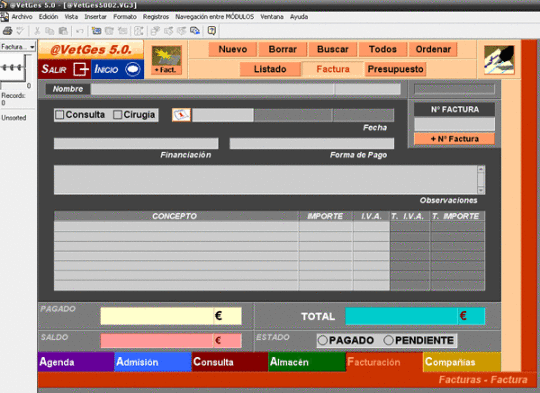Open the Consulta module tab
The height and width of the screenshot is (393, 540).
(230, 362)
